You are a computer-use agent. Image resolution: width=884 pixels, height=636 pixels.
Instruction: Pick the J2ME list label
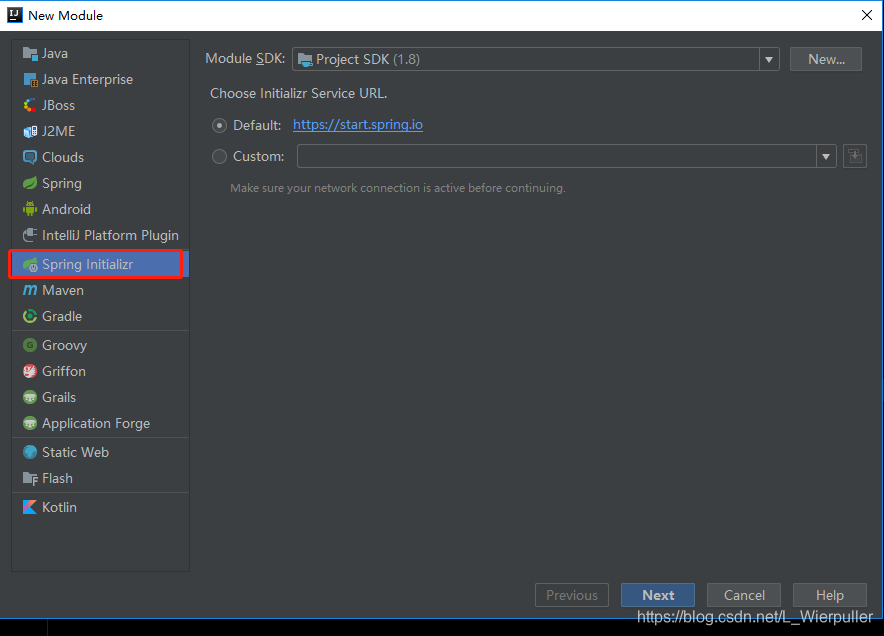(x=58, y=131)
